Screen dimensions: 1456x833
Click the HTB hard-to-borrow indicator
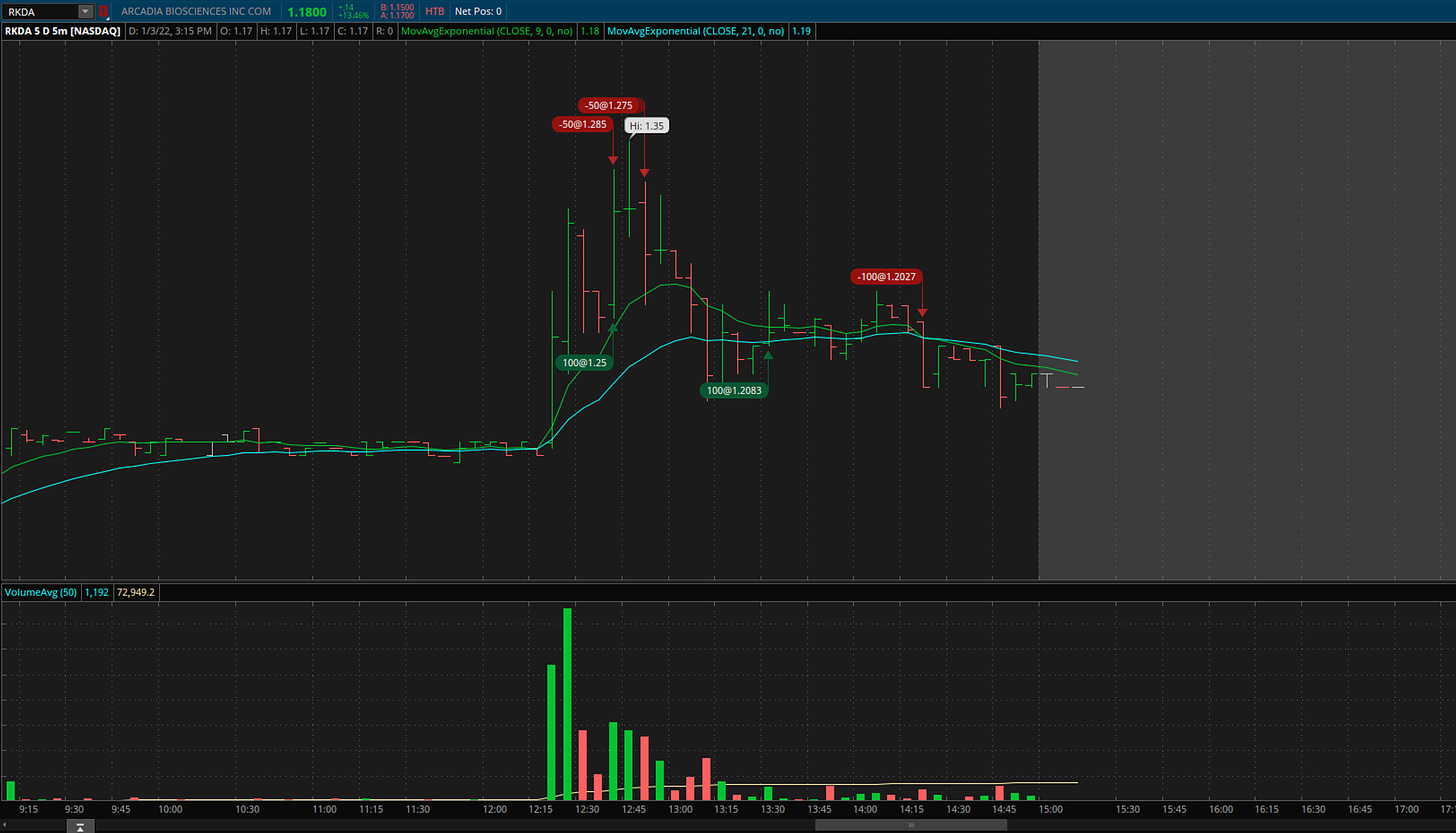[x=435, y=11]
